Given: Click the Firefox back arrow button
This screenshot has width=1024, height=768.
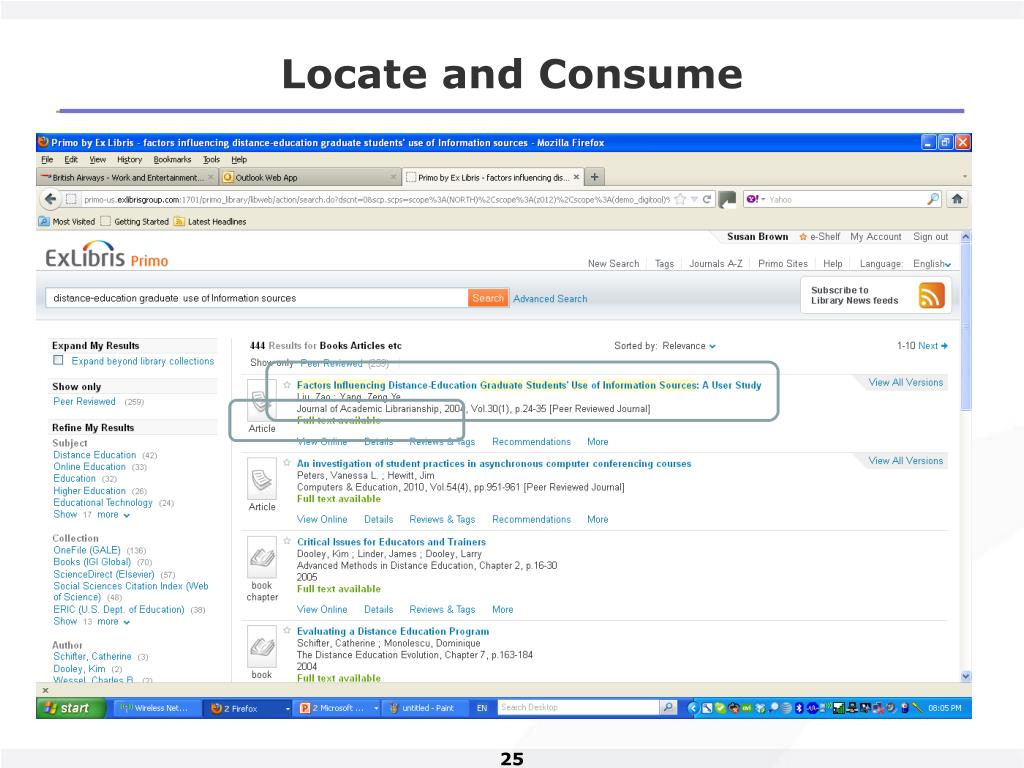Looking at the screenshot, I should pyautogui.click(x=50, y=199).
